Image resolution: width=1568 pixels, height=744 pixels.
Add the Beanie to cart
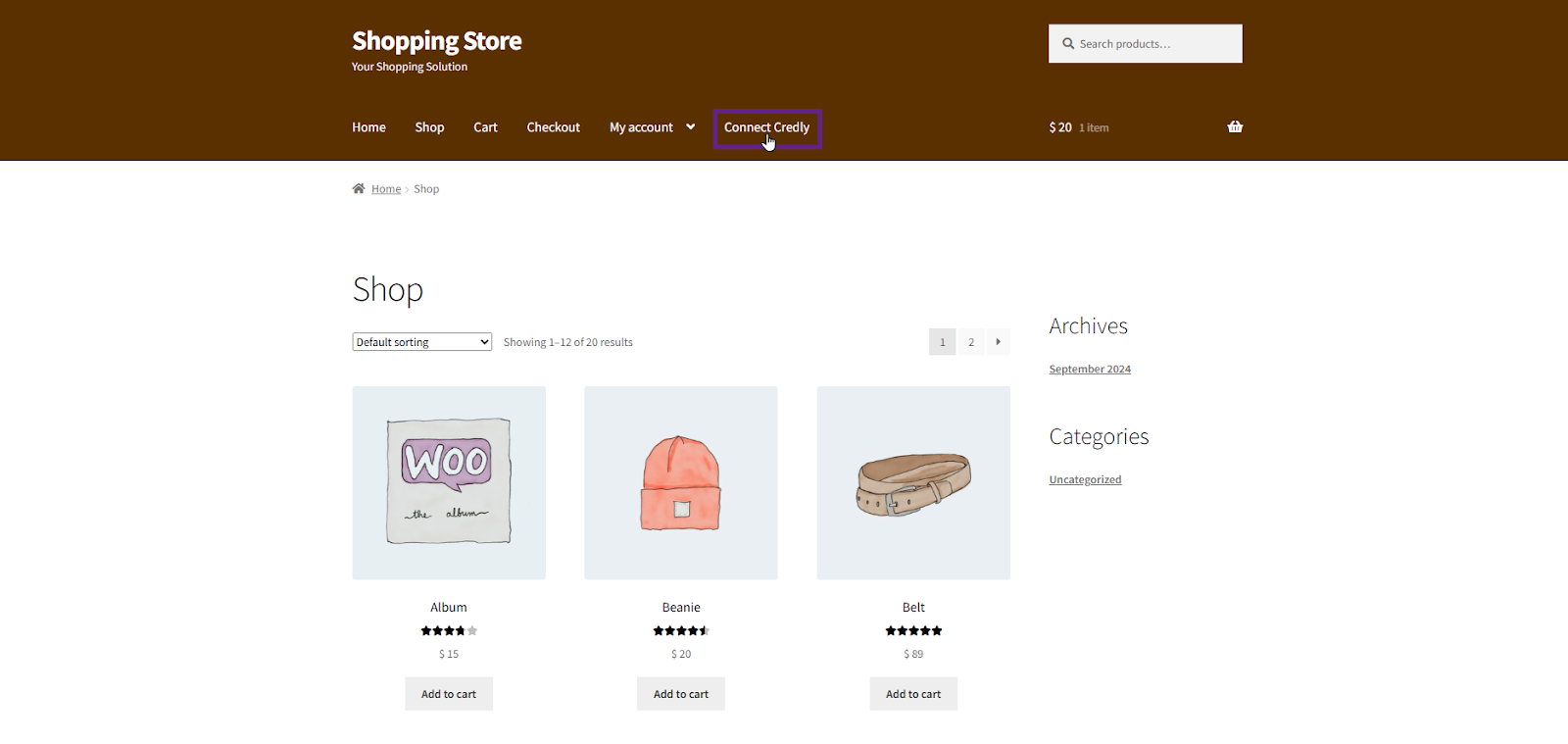click(x=681, y=694)
